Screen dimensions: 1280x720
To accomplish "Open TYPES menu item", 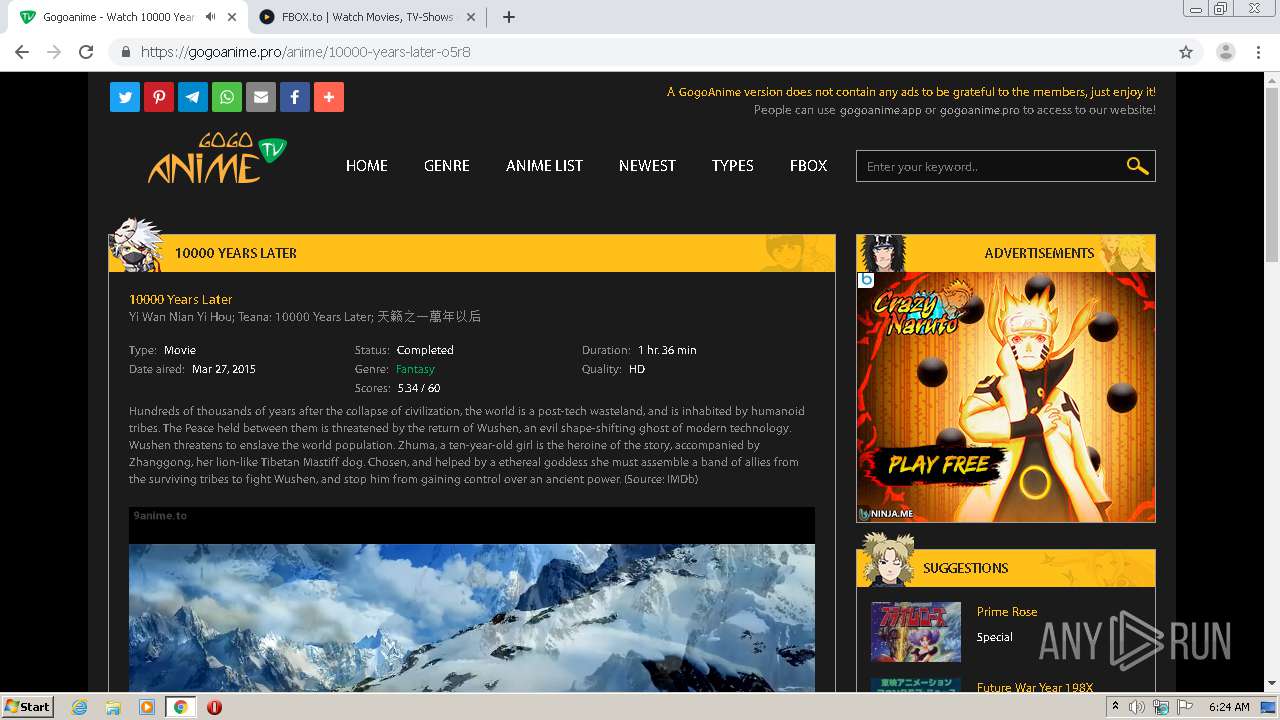I will coord(733,166).
